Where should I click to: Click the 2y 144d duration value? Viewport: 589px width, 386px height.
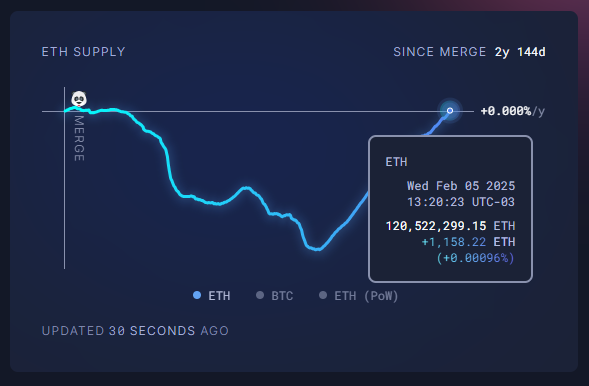point(520,52)
